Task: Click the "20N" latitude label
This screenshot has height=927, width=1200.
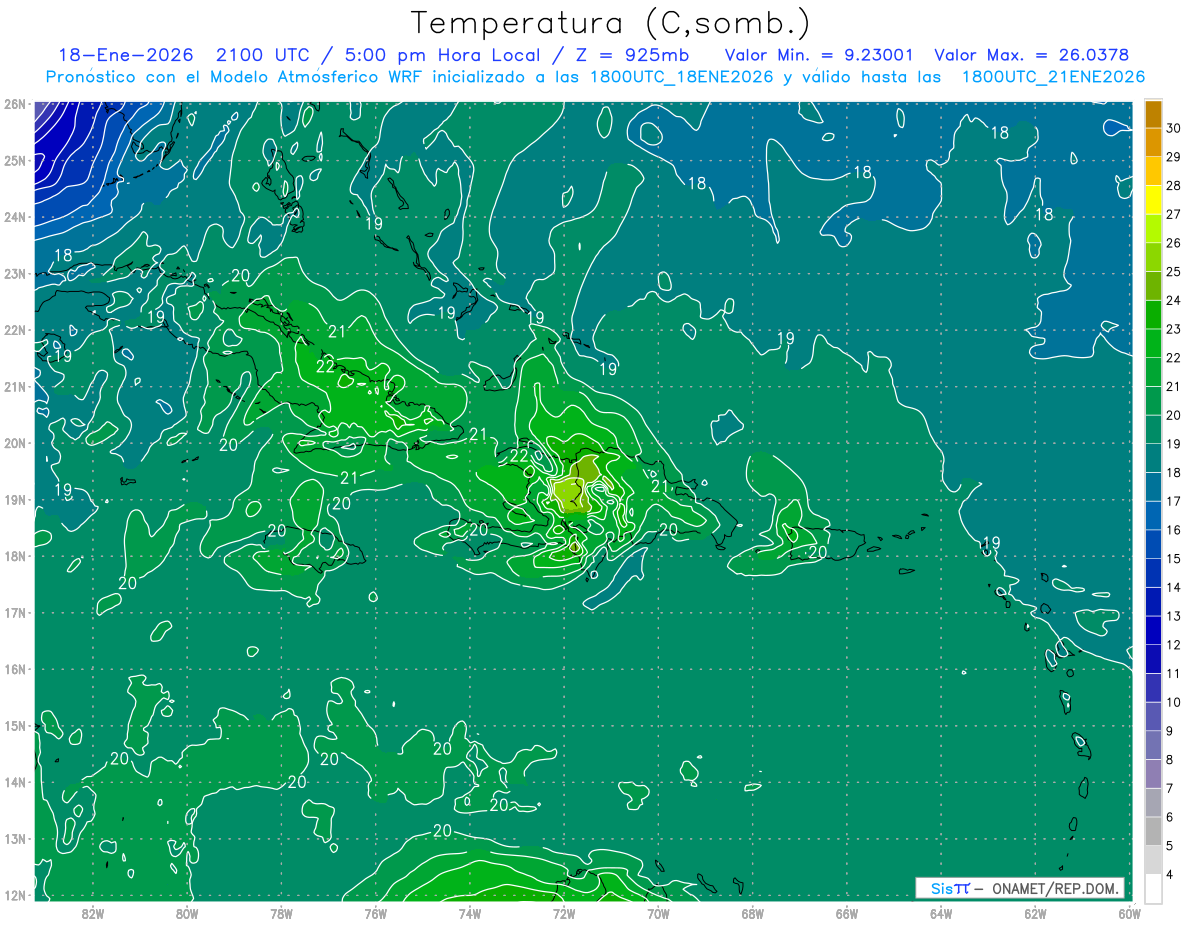Action: coord(15,443)
